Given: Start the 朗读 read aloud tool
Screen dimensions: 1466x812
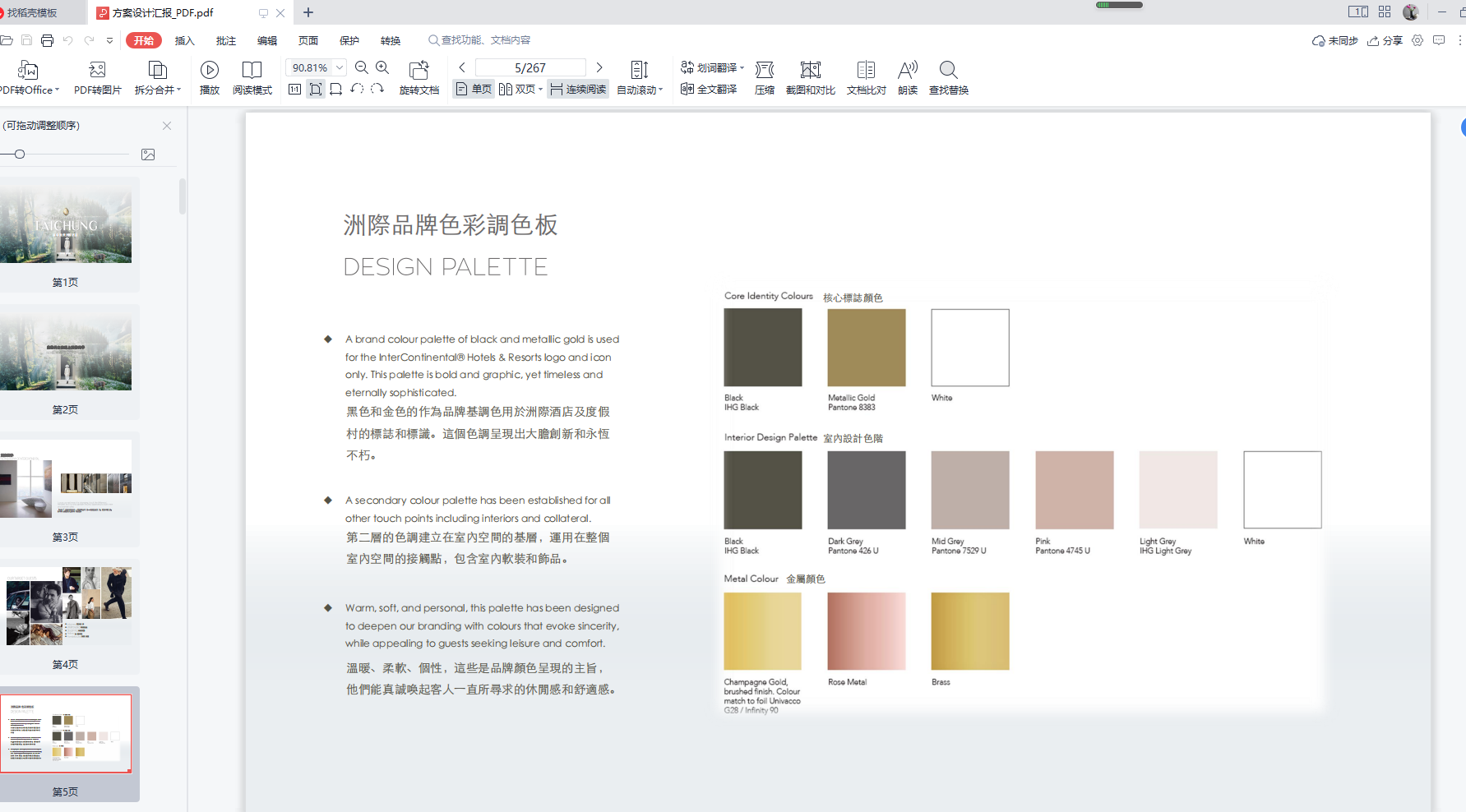Looking at the screenshot, I should pyautogui.click(x=908, y=78).
